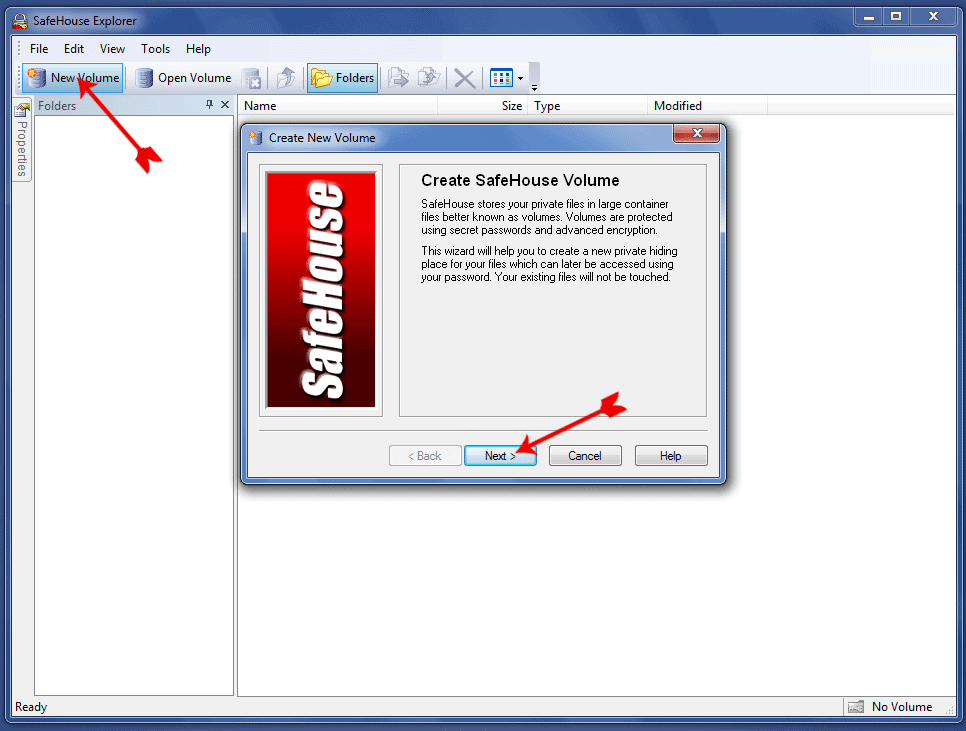Sort by the Name column header
Screen dimensions: 966x731
tap(338, 106)
